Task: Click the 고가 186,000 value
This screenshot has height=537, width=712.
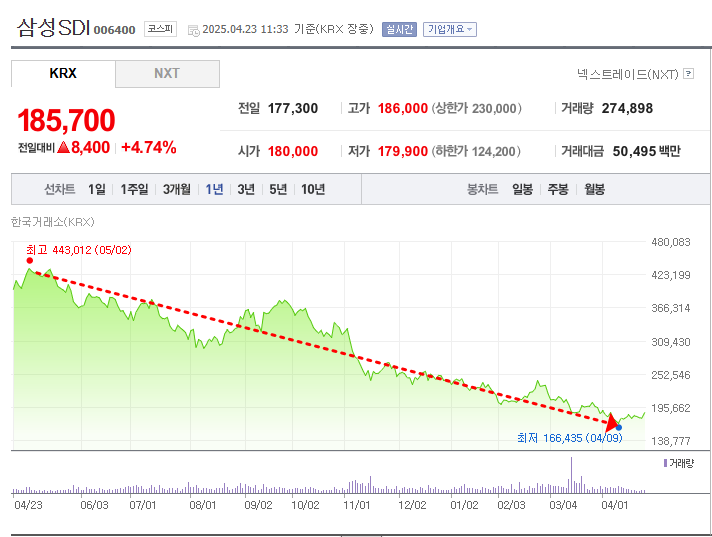Action: (x=403, y=108)
